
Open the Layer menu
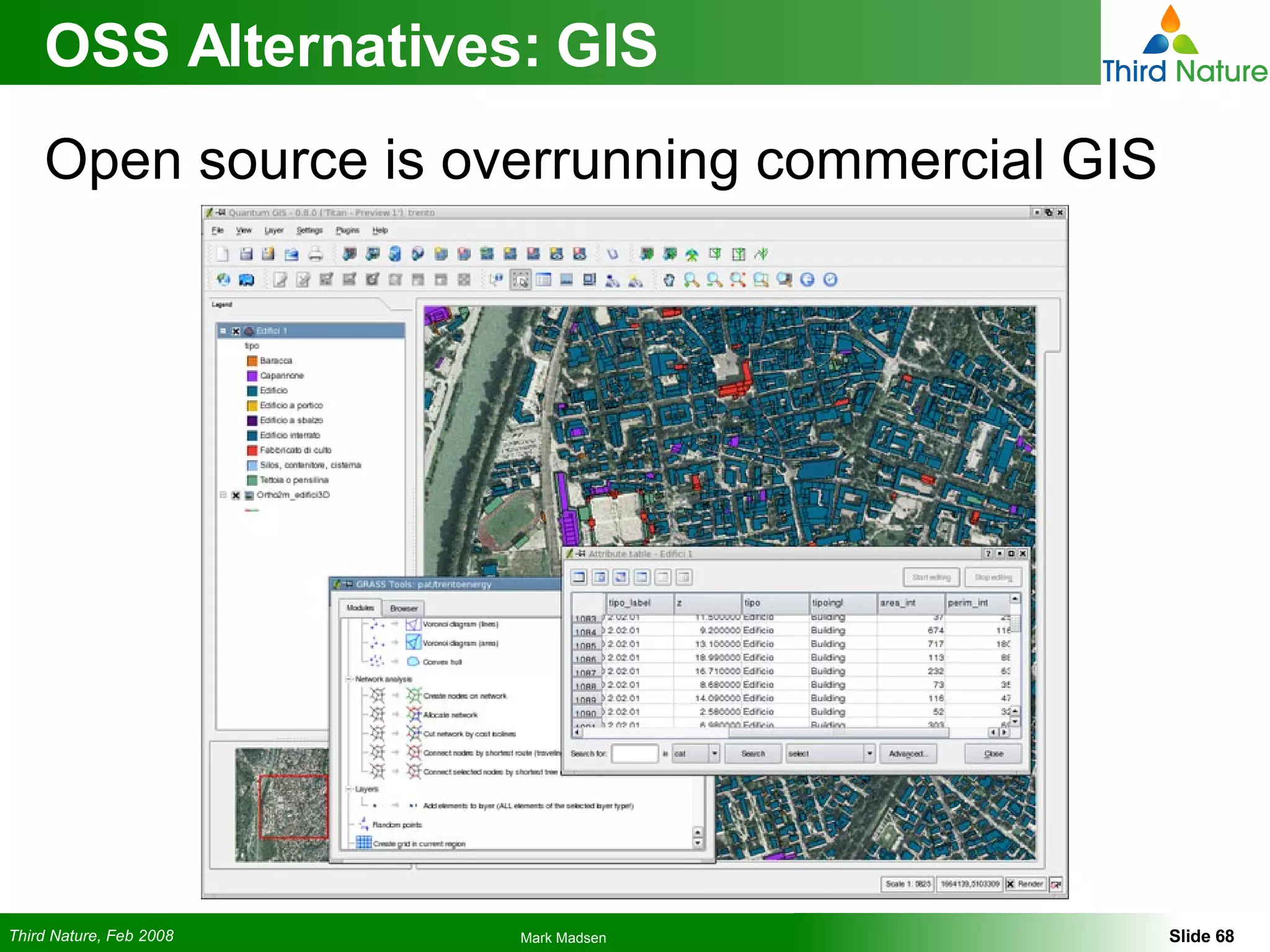[x=273, y=231]
